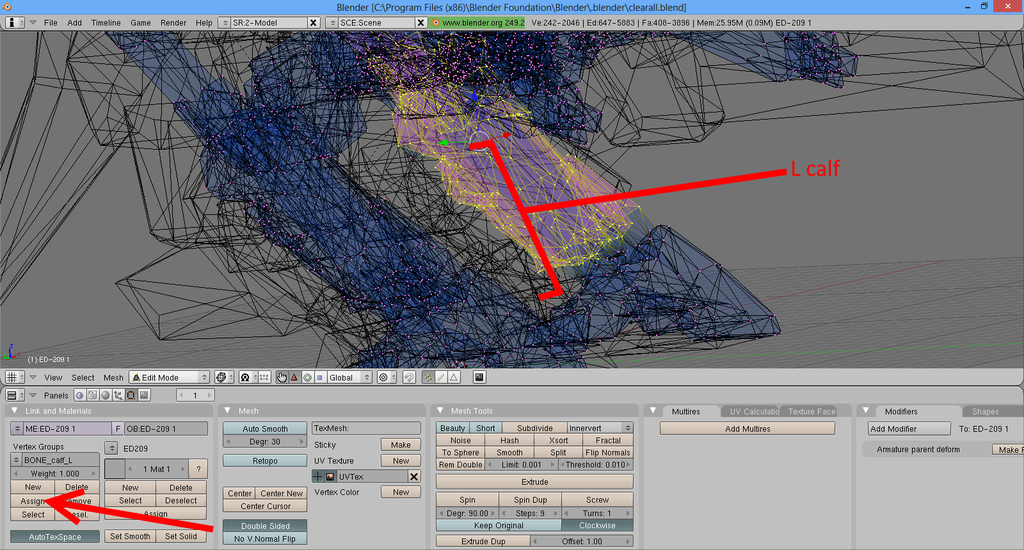Viewport: 1024px width, 550px height.
Task: Open the 3D view window type selector
Action: point(14,378)
